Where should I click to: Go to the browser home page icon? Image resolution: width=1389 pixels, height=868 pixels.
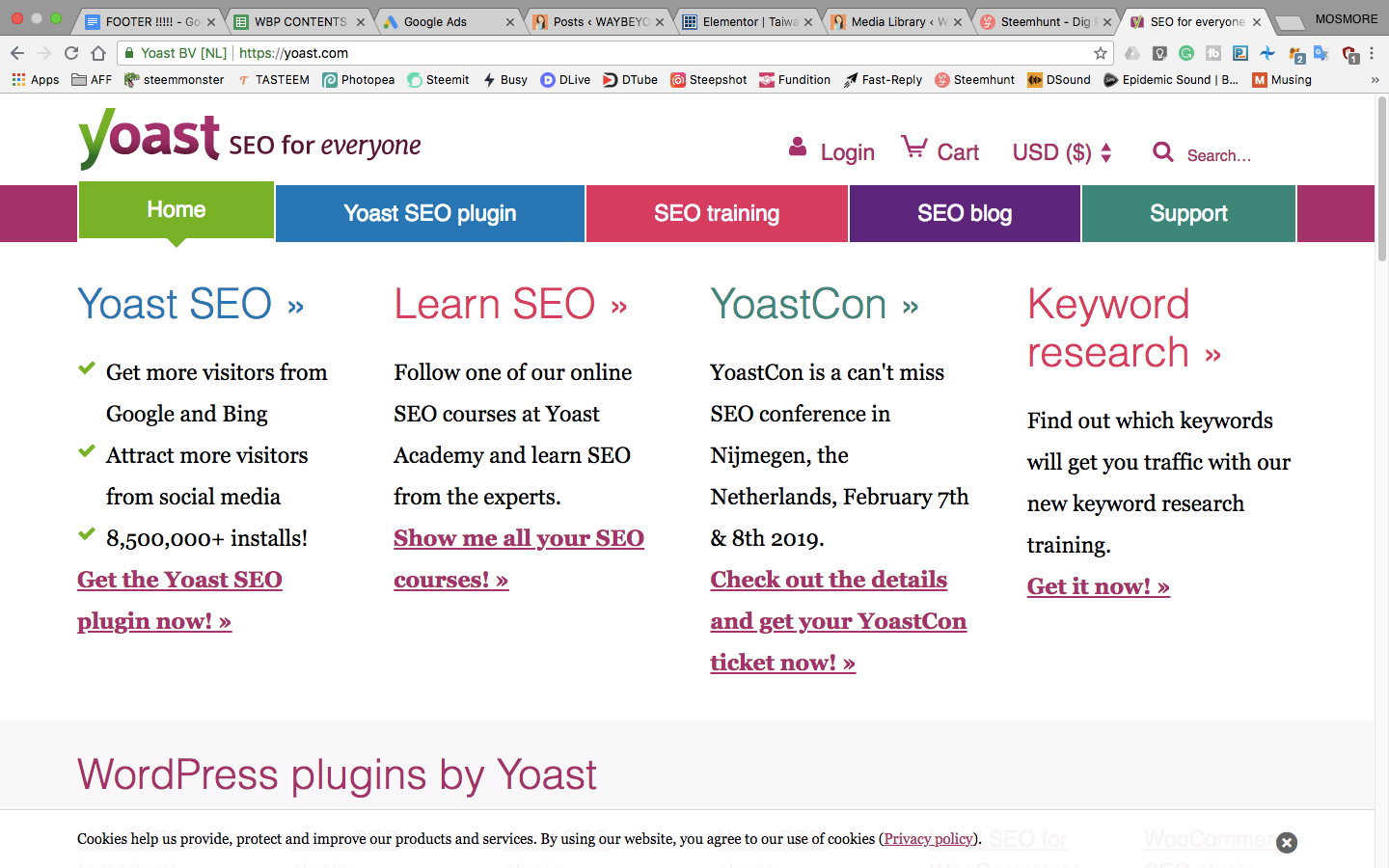click(x=98, y=53)
